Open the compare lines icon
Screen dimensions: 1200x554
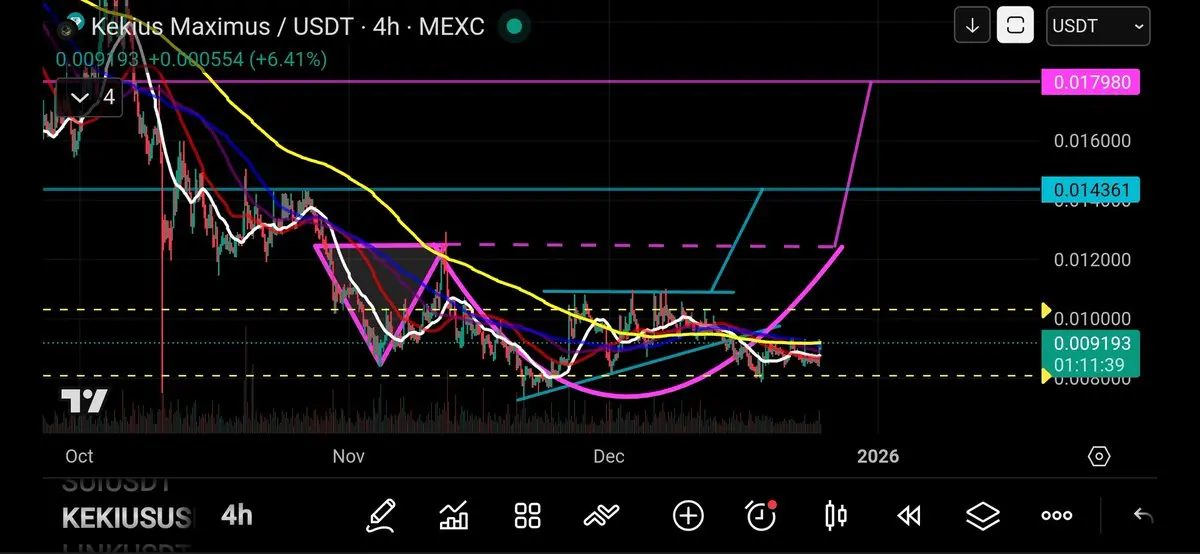click(x=603, y=515)
